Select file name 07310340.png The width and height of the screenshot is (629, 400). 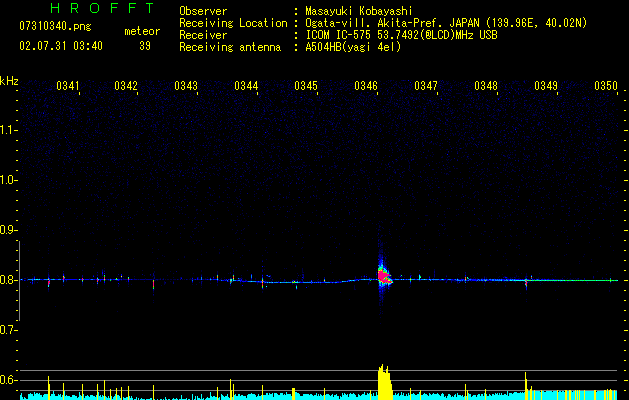point(55,27)
